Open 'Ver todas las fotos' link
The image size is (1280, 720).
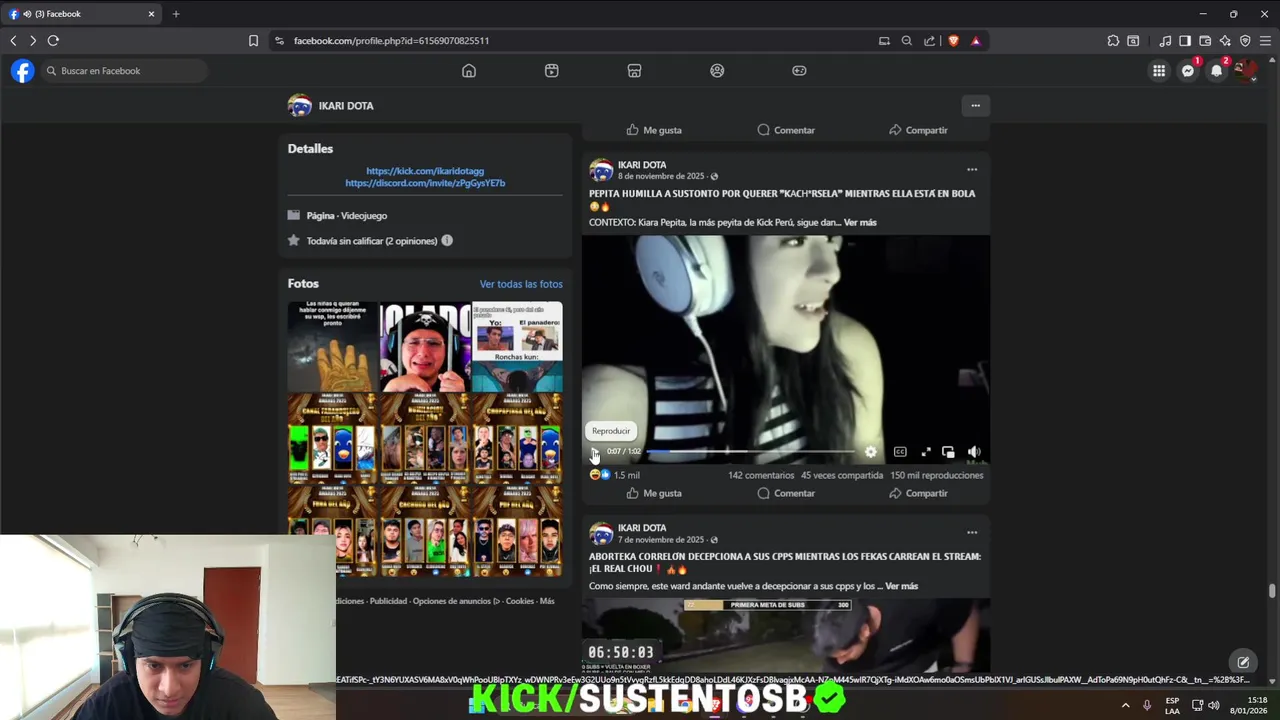pyautogui.click(x=521, y=284)
